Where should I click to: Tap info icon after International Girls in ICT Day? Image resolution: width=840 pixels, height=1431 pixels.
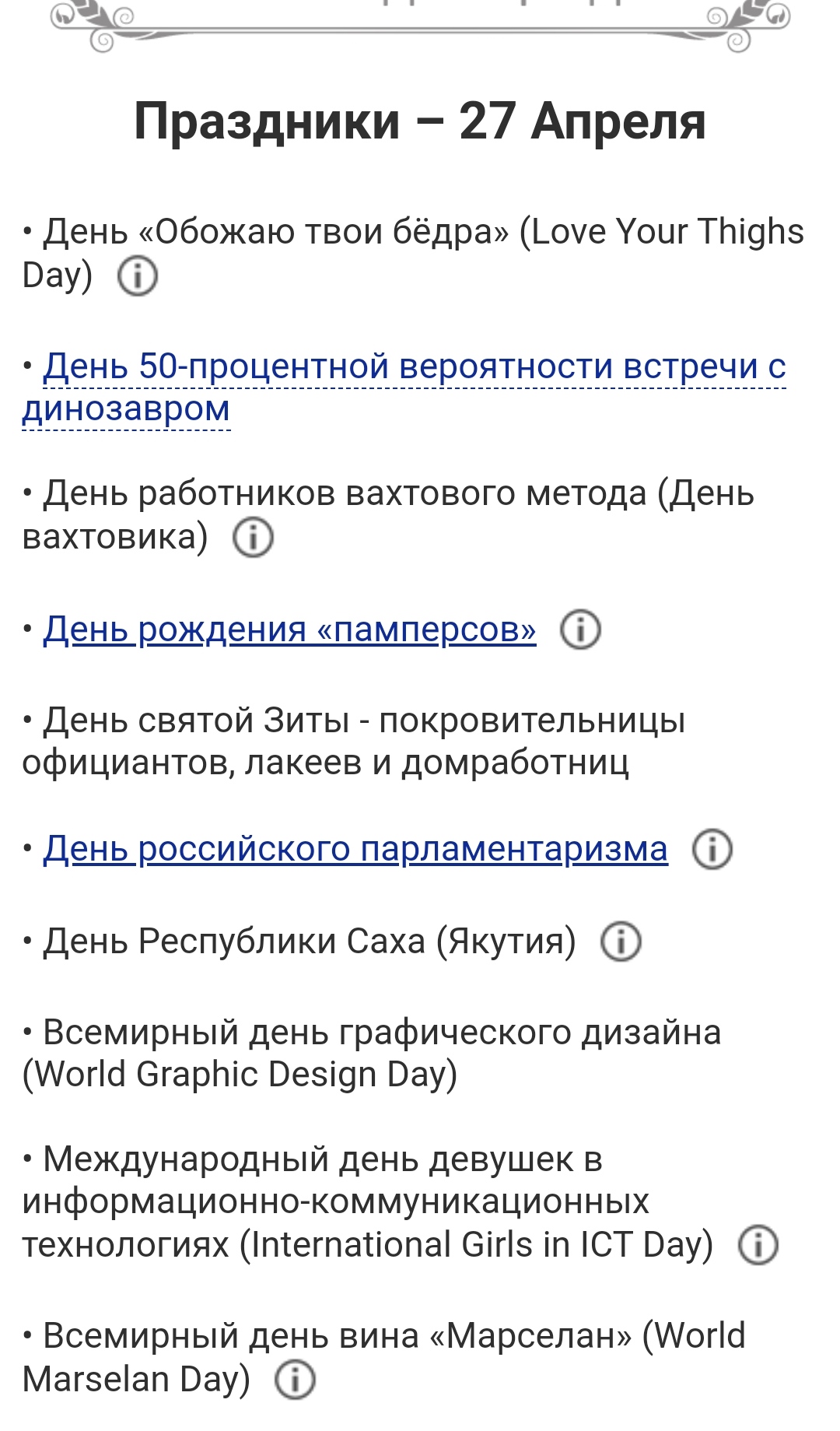point(758,1245)
